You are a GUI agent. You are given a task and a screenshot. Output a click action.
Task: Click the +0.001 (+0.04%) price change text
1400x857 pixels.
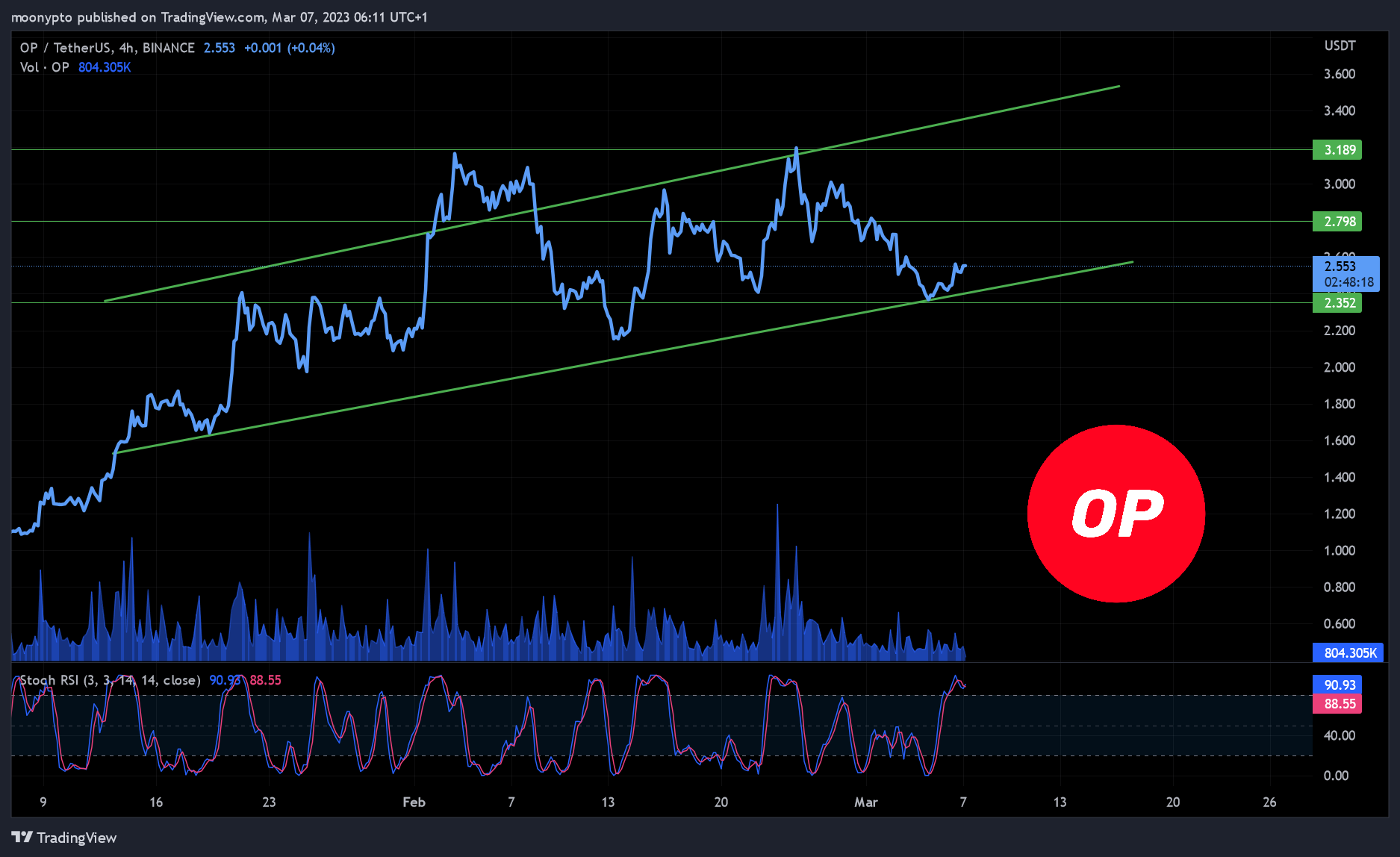tap(290, 48)
